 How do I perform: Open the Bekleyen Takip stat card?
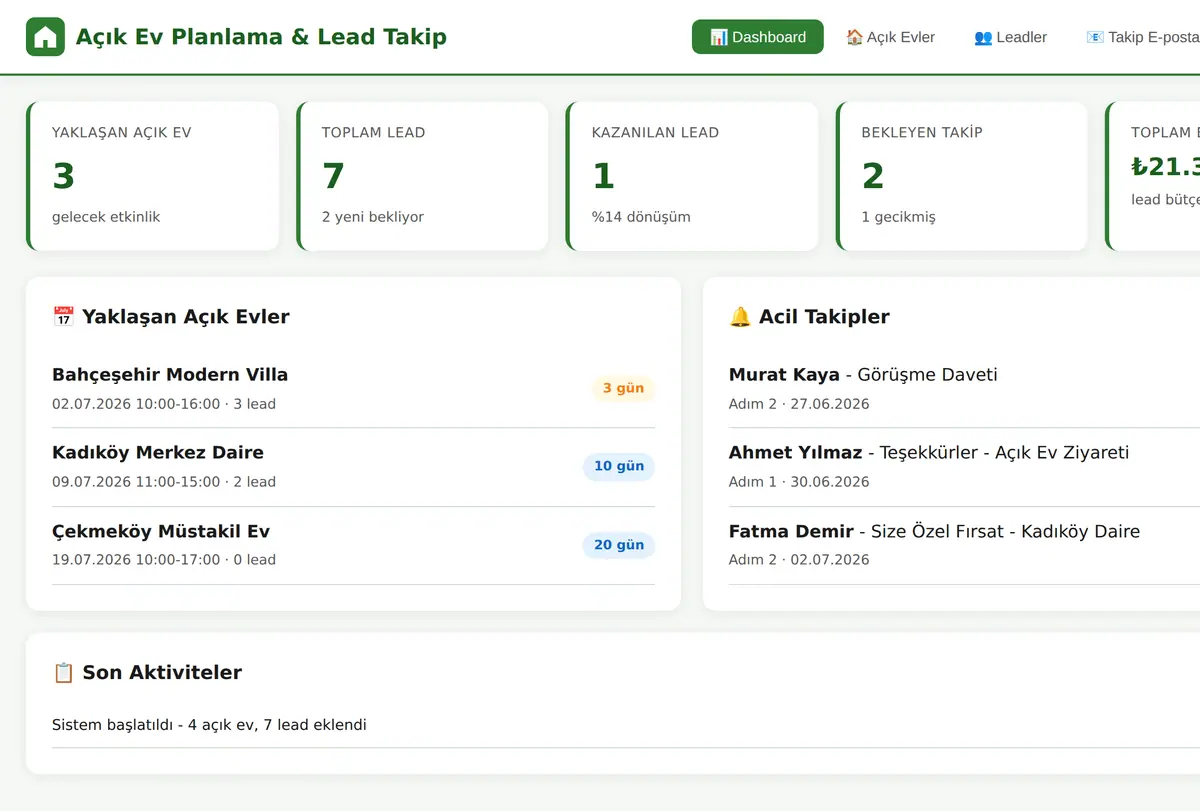coord(962,176)
